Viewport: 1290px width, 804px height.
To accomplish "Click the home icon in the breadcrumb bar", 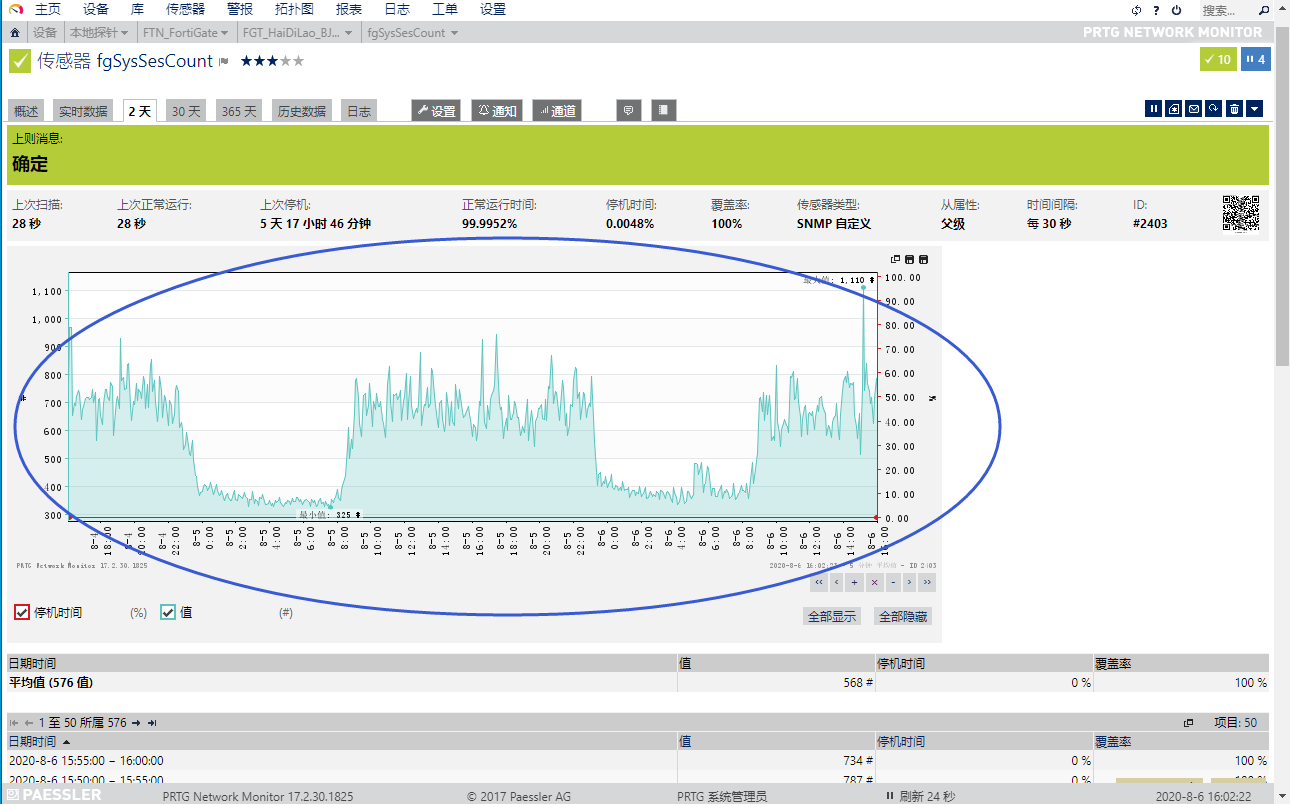I will pos(15,33).
